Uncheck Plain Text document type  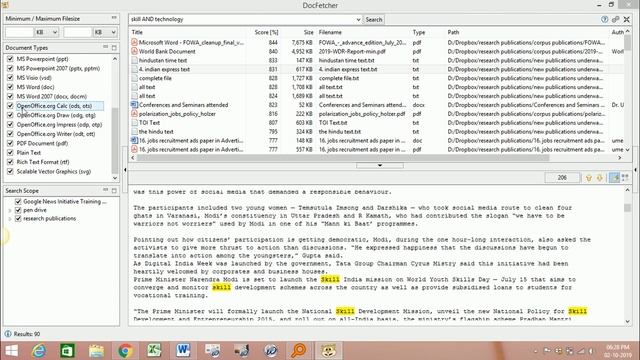10,153
